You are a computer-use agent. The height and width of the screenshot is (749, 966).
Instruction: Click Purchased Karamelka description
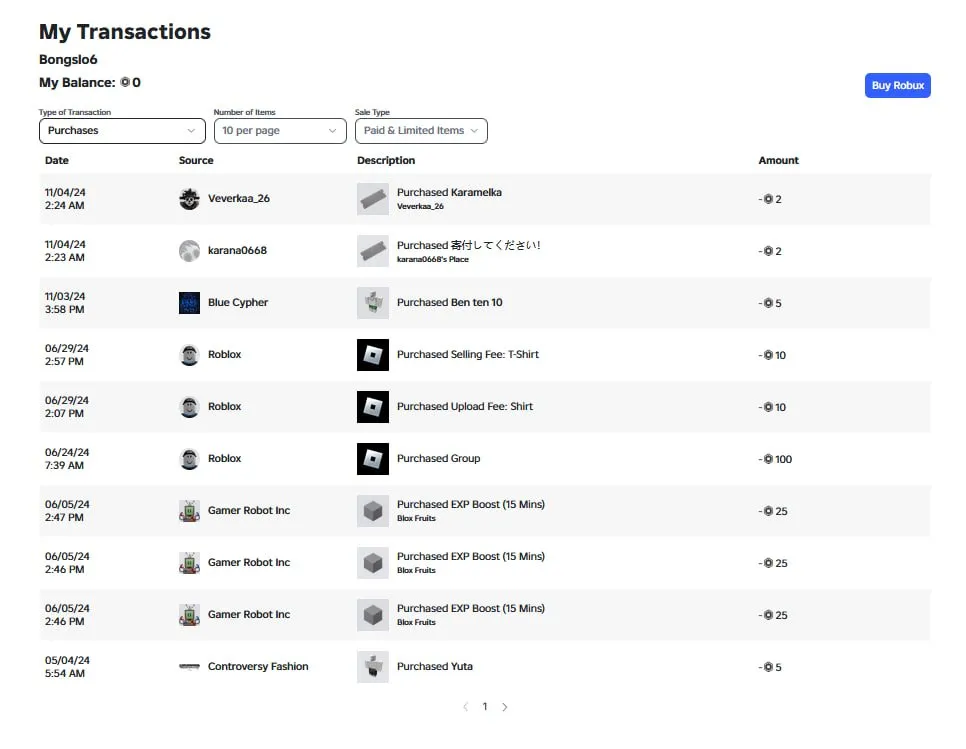(449, 192)
